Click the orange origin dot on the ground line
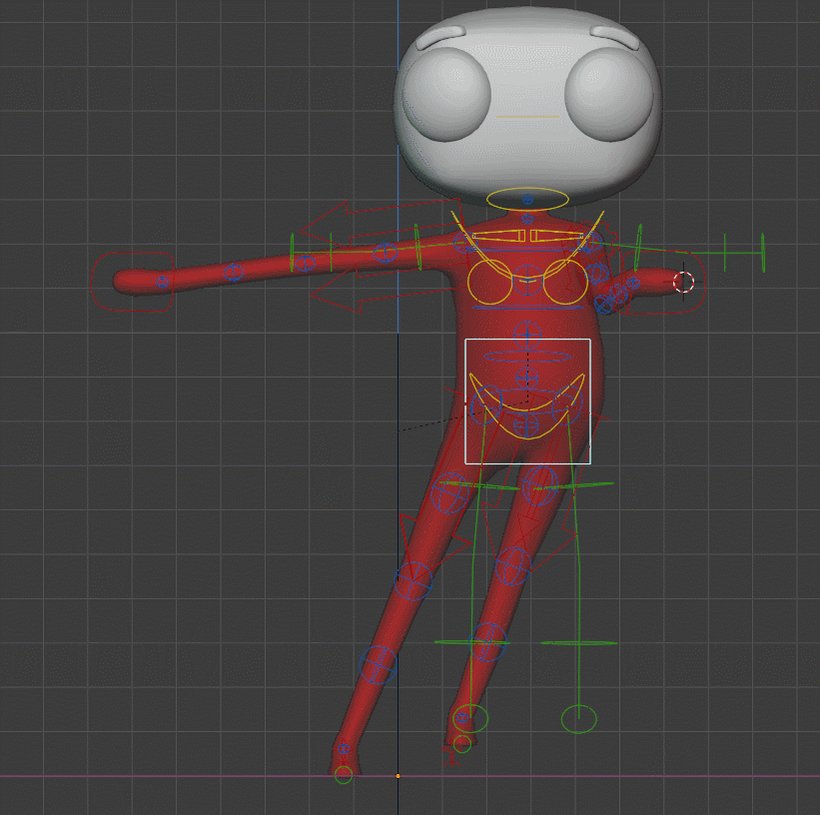 [x=398, y=776]
